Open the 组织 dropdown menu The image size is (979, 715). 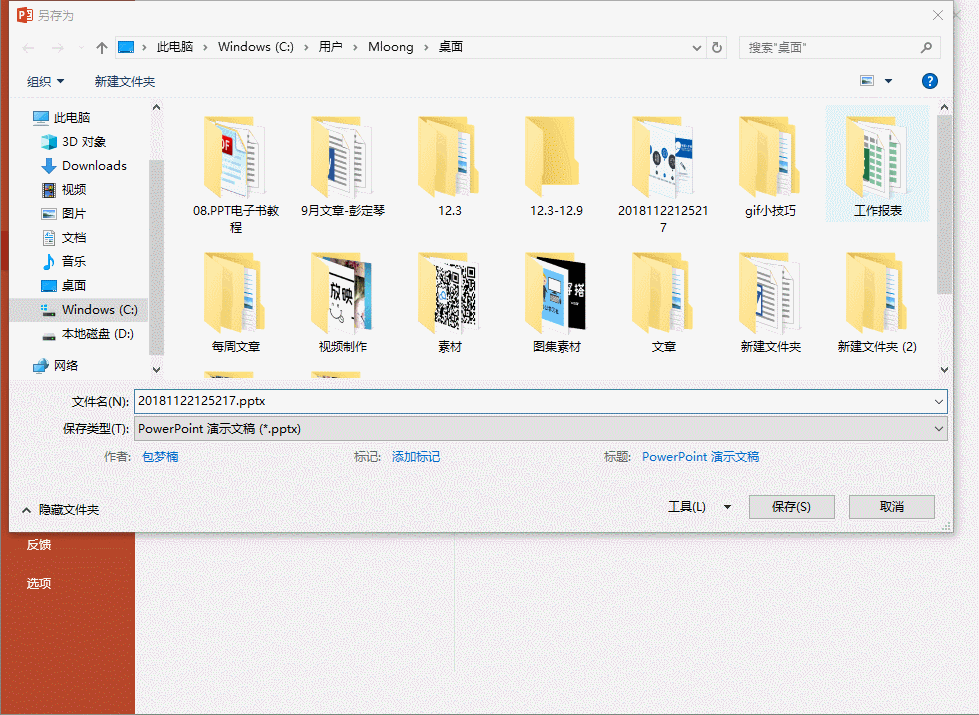(45, 80)
